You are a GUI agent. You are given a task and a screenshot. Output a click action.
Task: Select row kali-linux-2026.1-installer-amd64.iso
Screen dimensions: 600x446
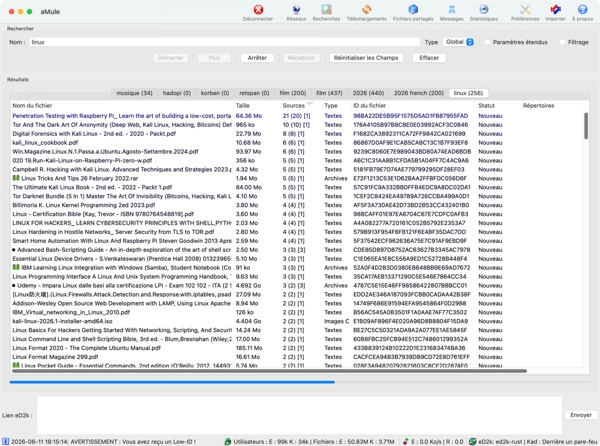(x=297, y=321)
